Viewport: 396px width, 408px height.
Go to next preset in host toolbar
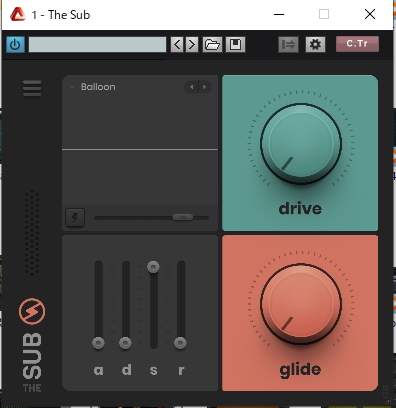(191, 45)
